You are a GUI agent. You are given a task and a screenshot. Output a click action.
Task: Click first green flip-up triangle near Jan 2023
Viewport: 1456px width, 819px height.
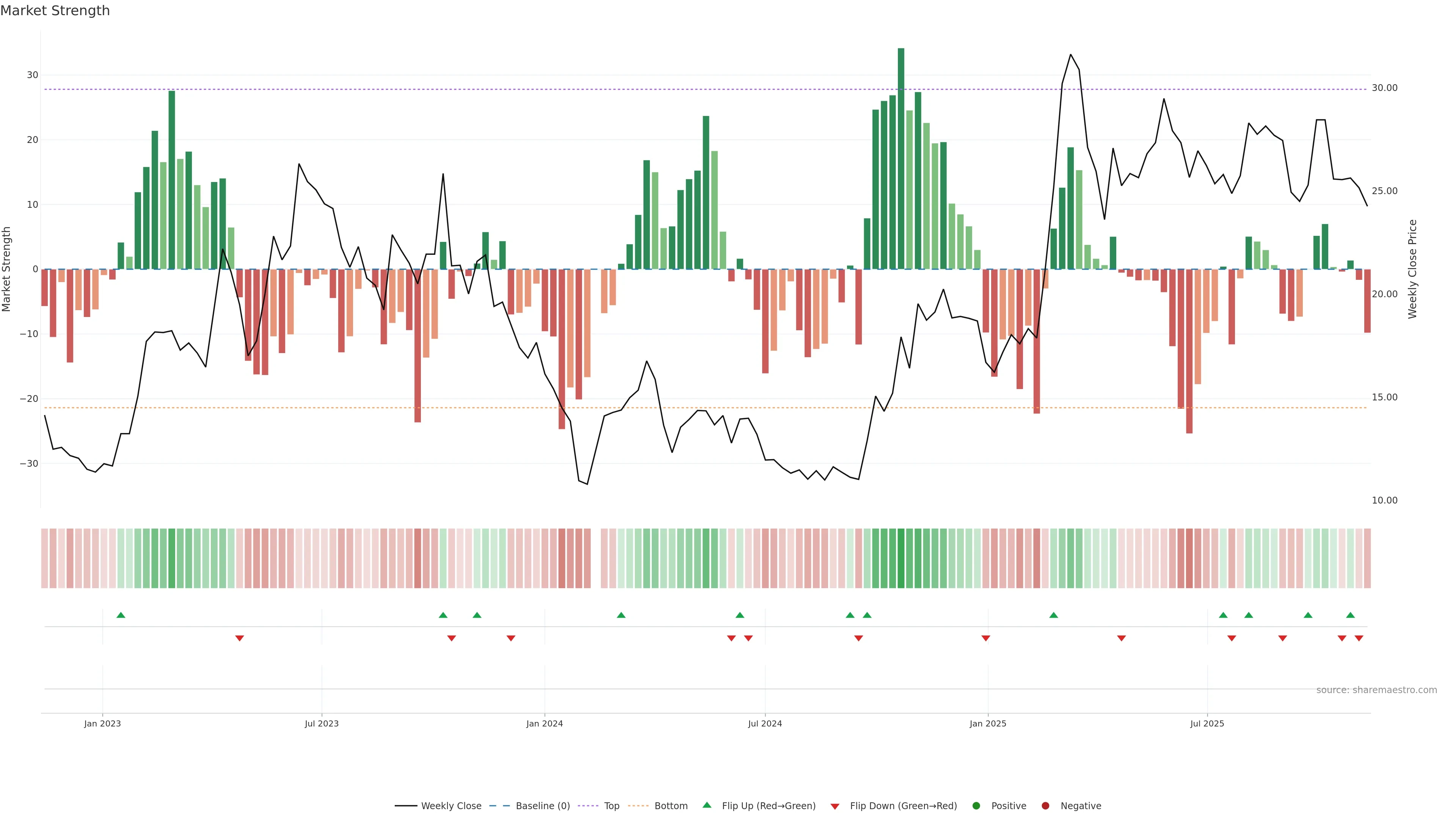121,615
